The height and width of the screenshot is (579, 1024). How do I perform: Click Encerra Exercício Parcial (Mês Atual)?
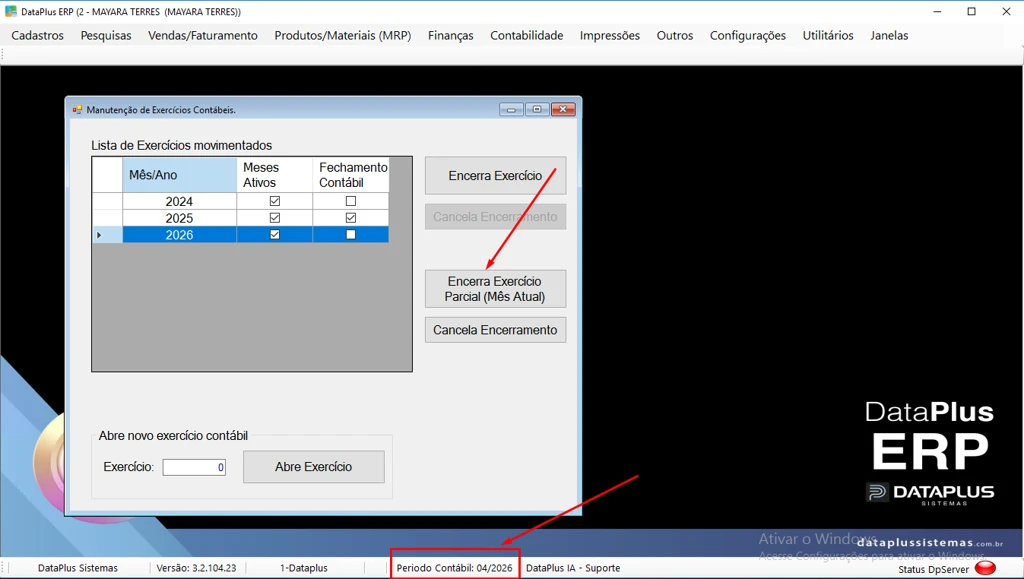pos(495,289)
